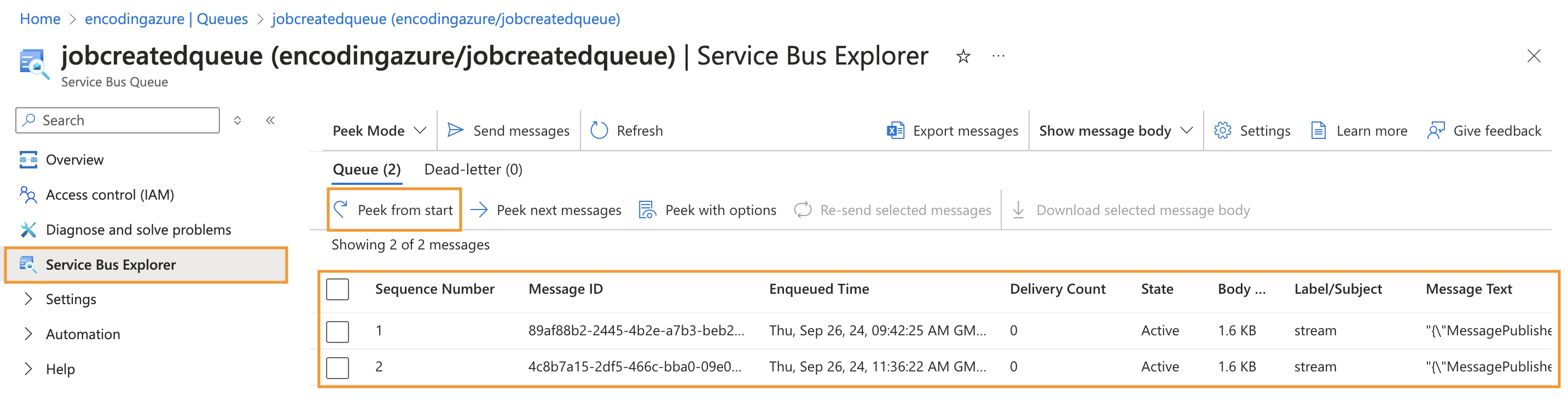Collapse the sidebar with double chevron

(x=270, y=120)
